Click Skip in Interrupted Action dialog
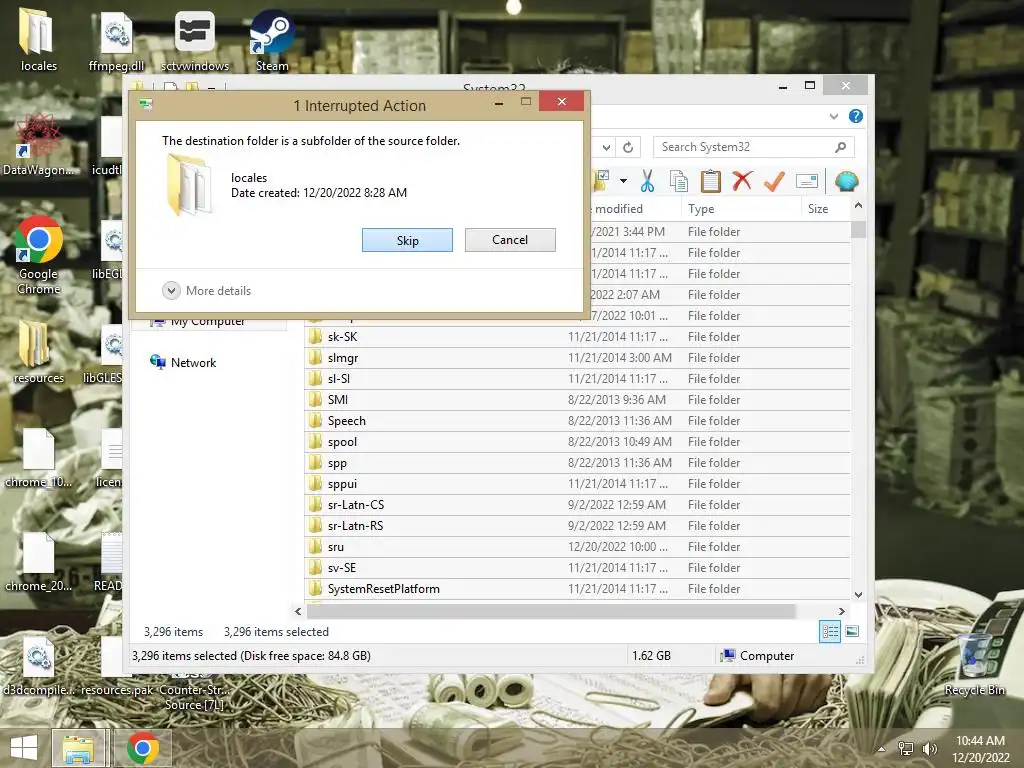 (407, 240)
